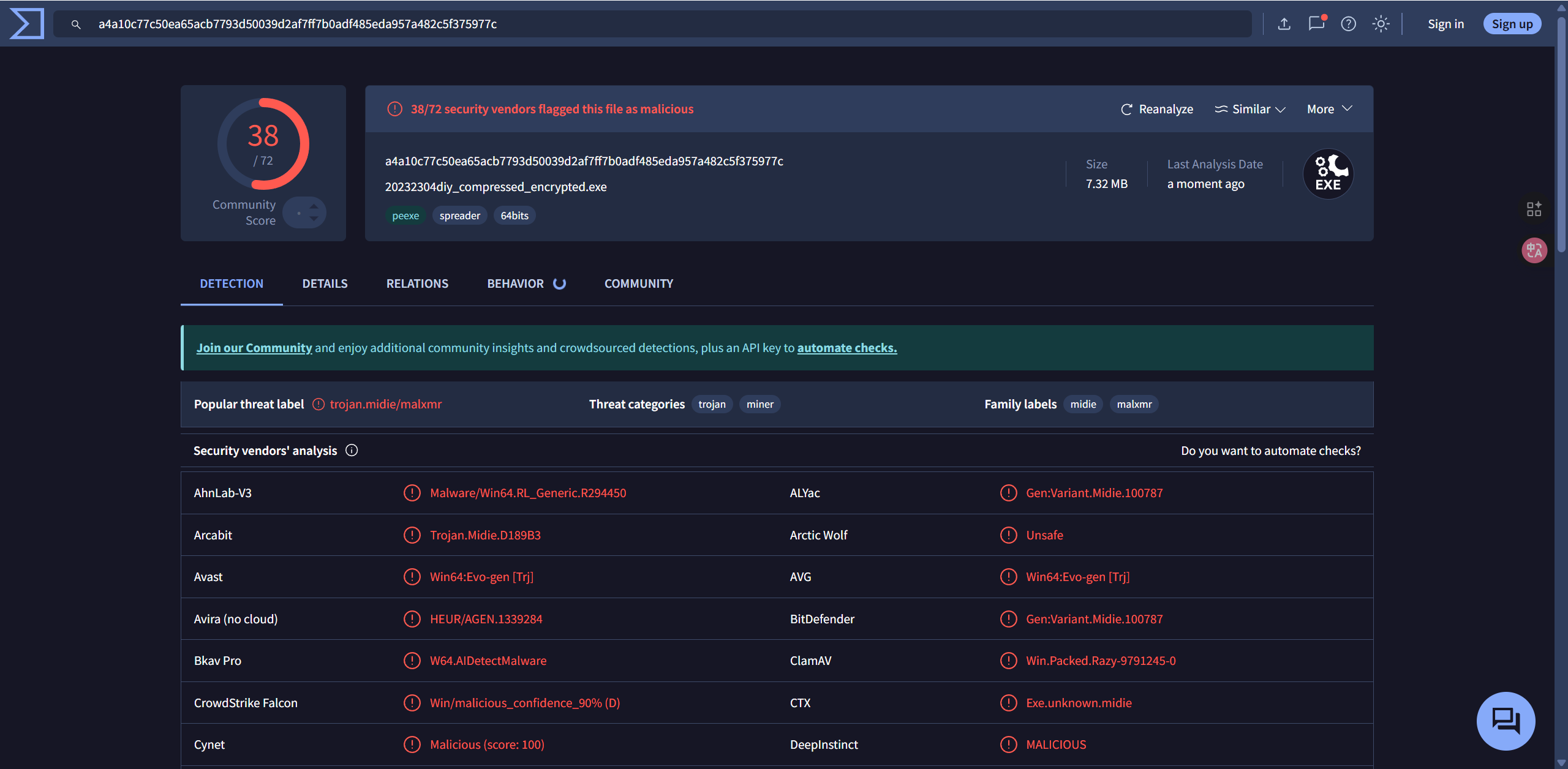Click the Sign up button
1568x769 pixels.
coord(1512,24)
